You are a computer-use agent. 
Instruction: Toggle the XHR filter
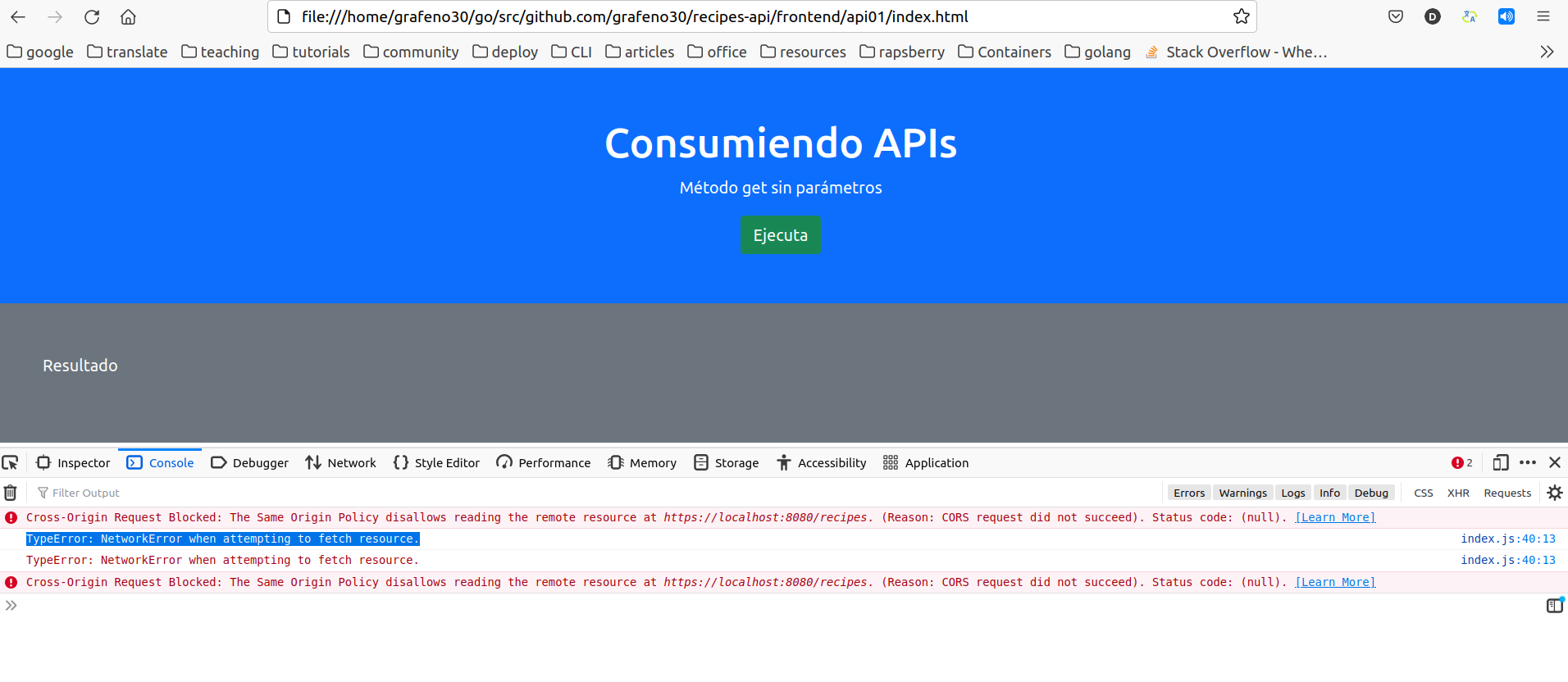coord(1458,493)
